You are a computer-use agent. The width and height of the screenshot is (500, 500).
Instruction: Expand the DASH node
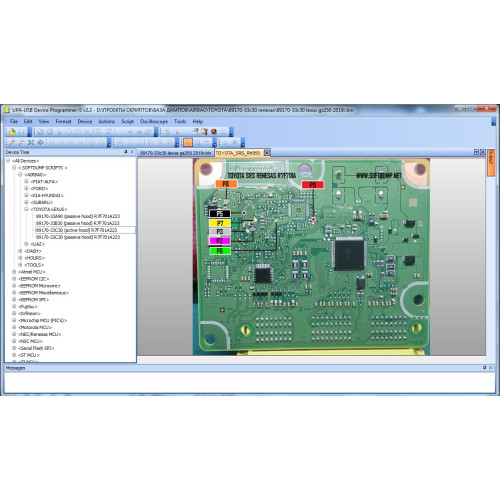point(20,251)
